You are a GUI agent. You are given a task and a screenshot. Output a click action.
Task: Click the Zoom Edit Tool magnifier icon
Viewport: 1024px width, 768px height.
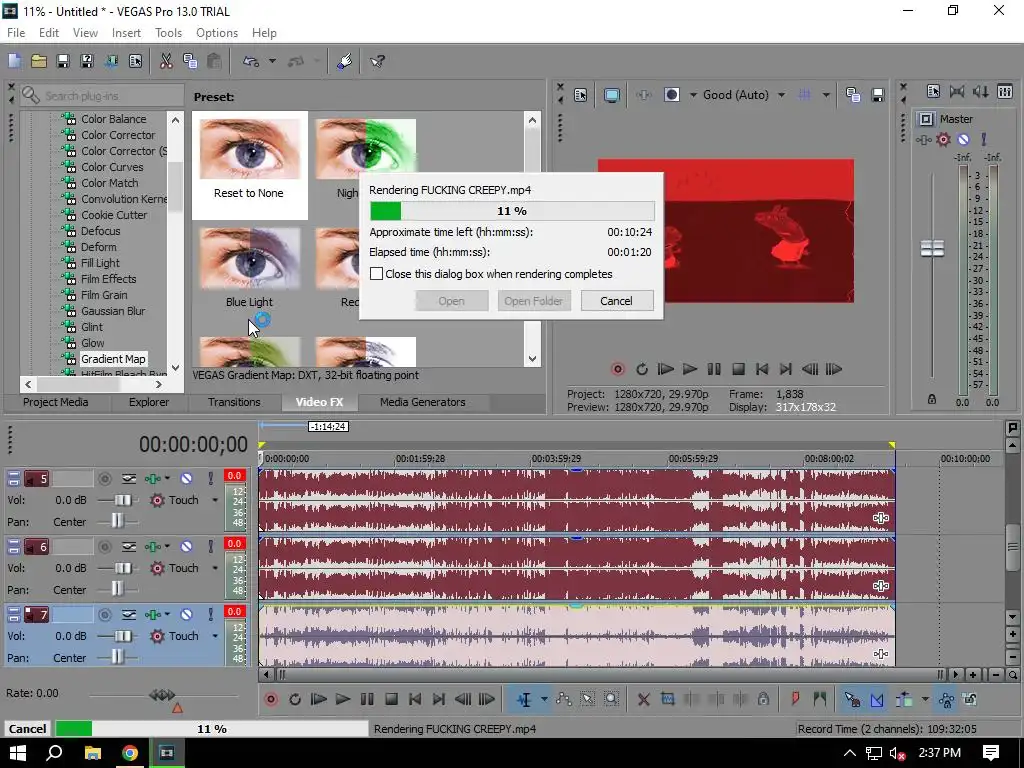tap(611, 699)
